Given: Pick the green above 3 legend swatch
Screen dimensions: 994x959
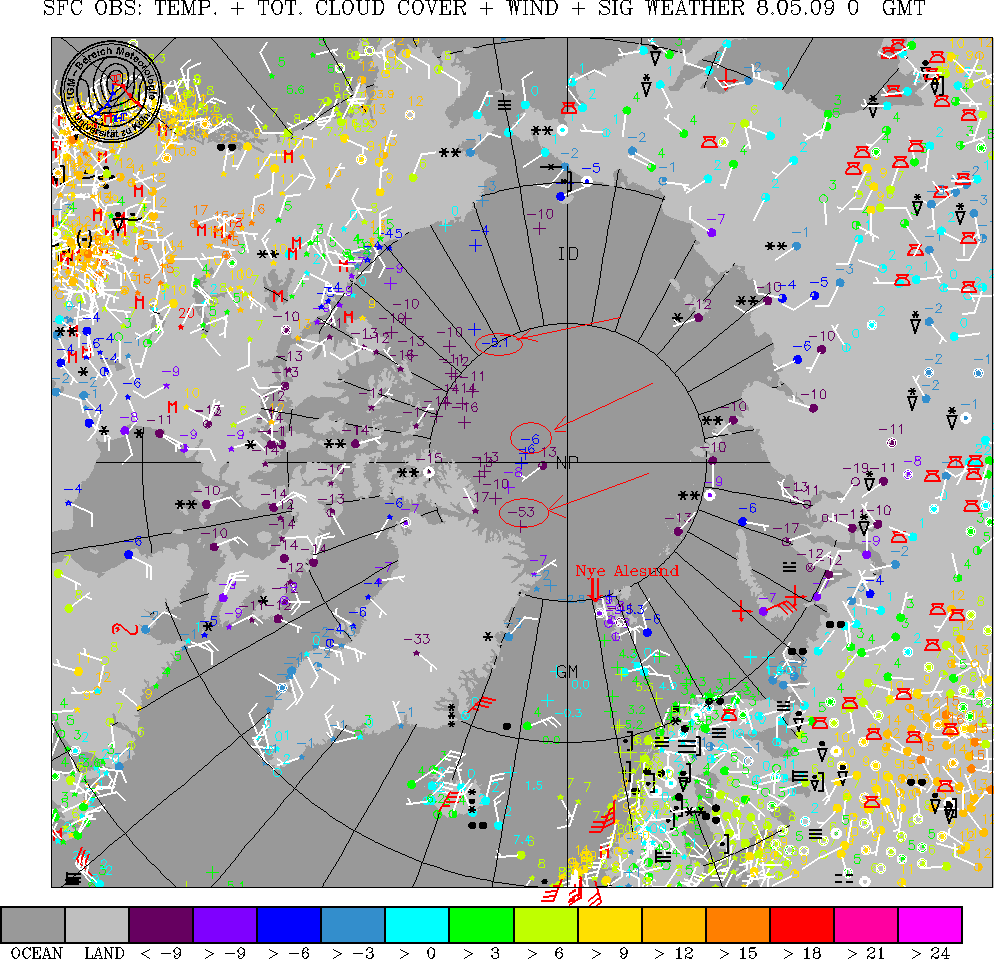Looking at the screenshot, I should click(481, 924).
